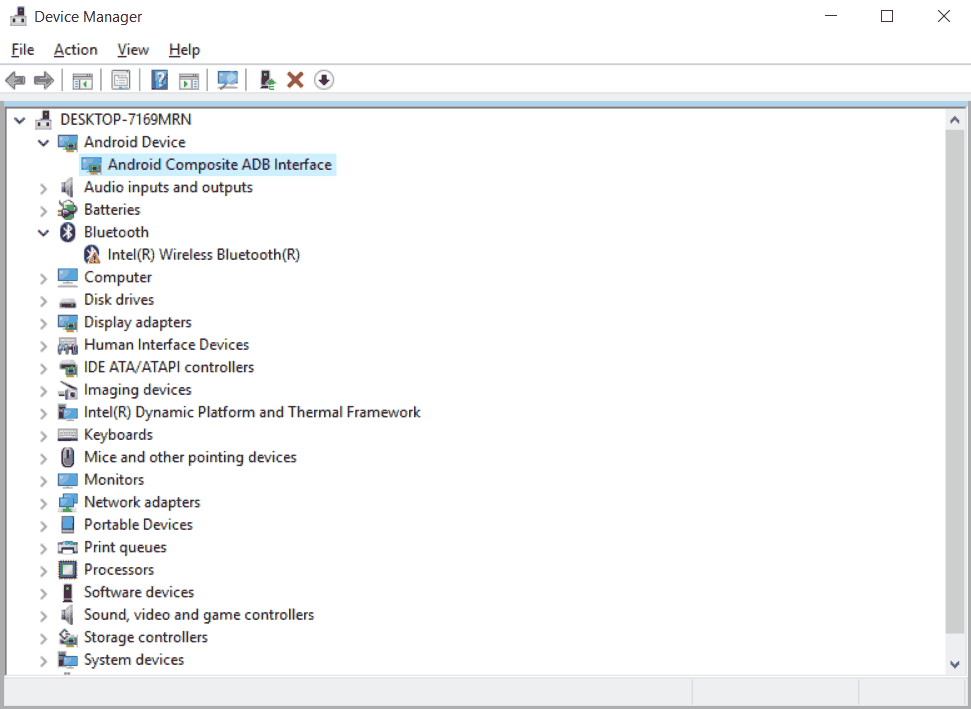Click the Batteries category icon
Image resolution: width=971 pixels, height=709 pixels.
(67, 210)
